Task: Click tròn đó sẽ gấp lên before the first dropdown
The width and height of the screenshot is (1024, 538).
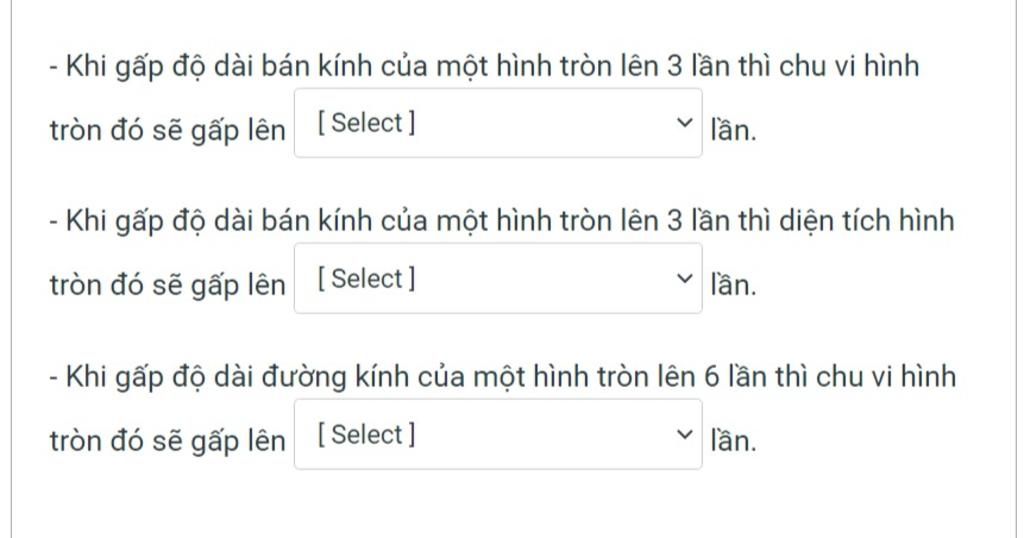Action: click(168, 131)
